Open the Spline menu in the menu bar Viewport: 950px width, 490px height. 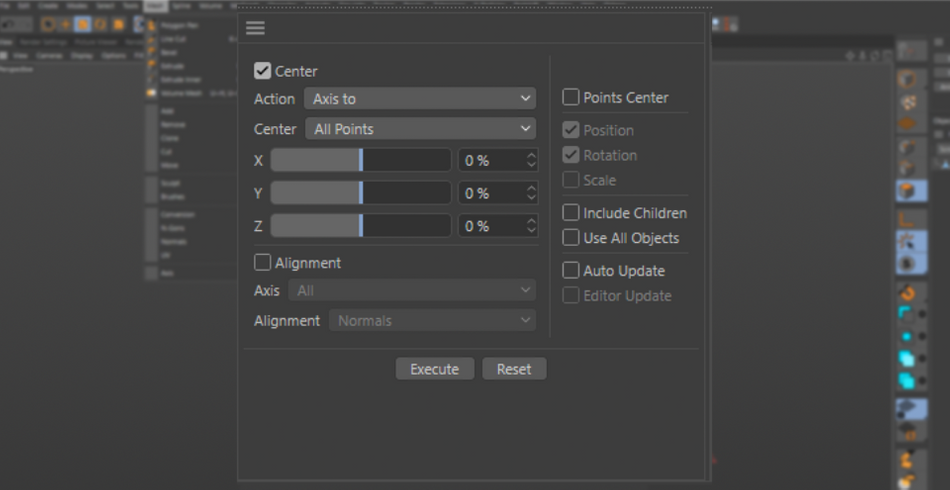181,5
